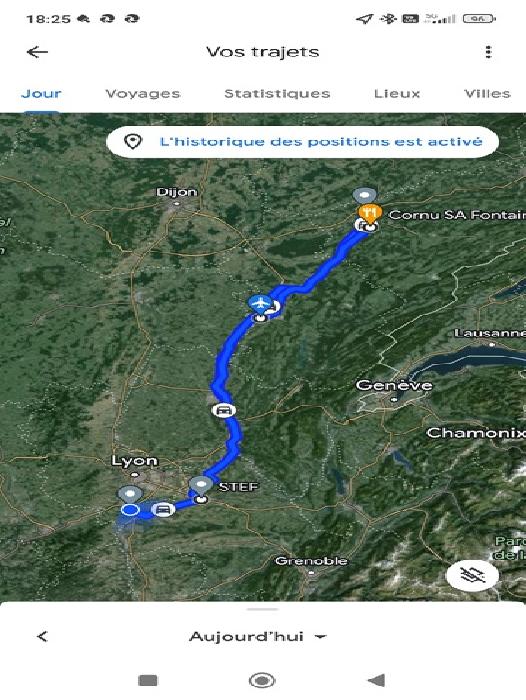Tap the location history enabled banner
Viewport: 526px width, 700px height.
pyautogui.click(x=302, y=142)
